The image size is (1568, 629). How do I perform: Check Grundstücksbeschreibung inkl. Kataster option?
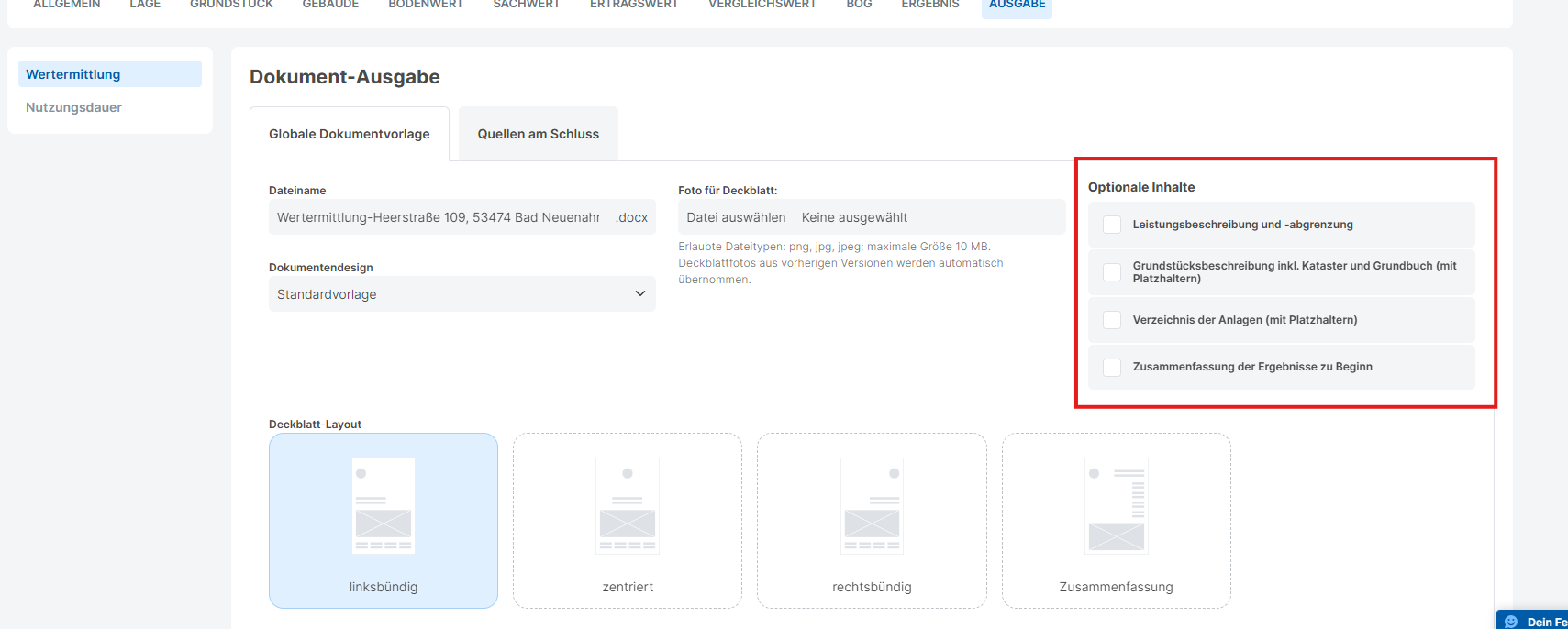[1112, 272]
